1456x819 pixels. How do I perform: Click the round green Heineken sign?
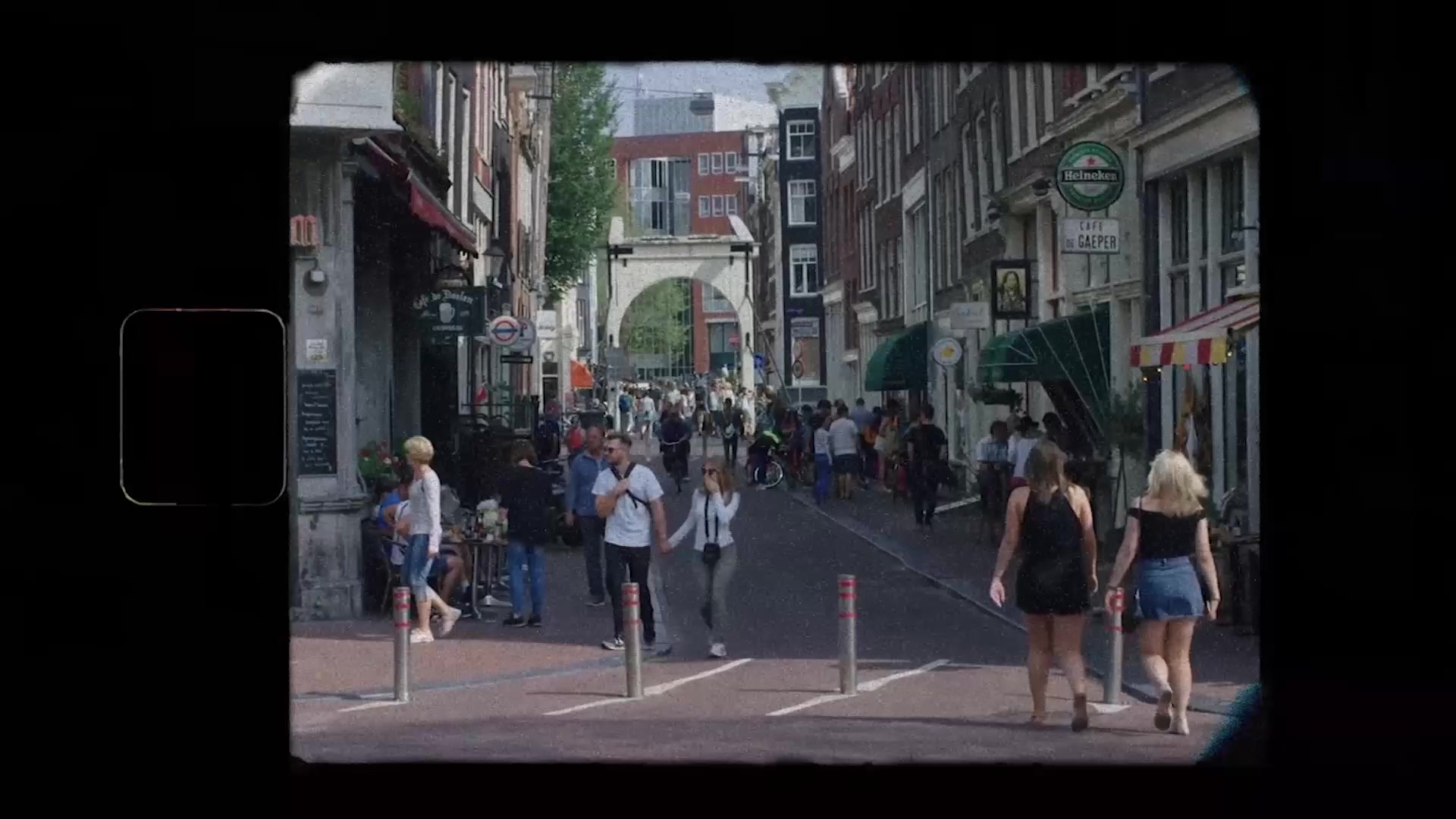click(x=1090, y=176)
